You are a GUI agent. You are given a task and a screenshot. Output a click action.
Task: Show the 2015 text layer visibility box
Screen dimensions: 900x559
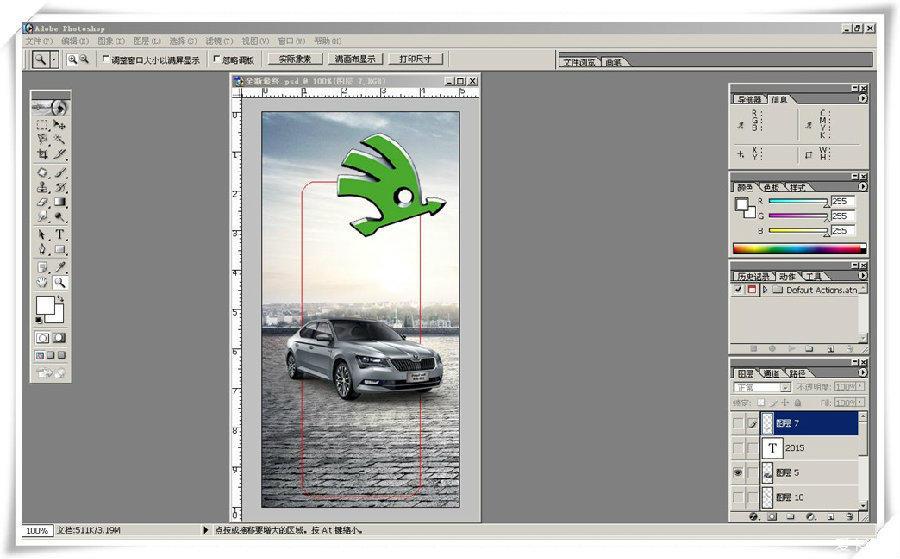(x=738, y=448)
